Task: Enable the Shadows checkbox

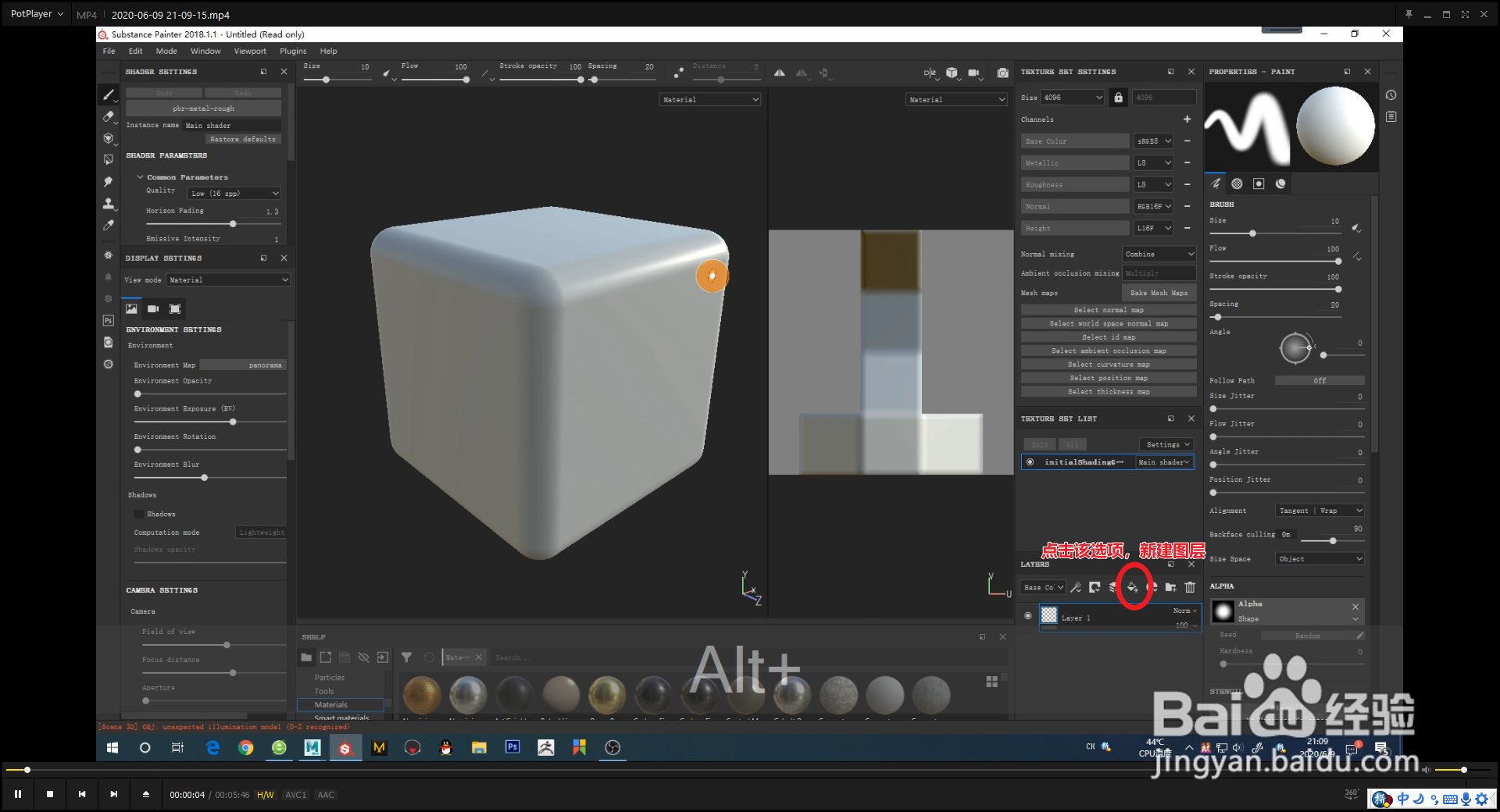Action: (x=138, y=514)
